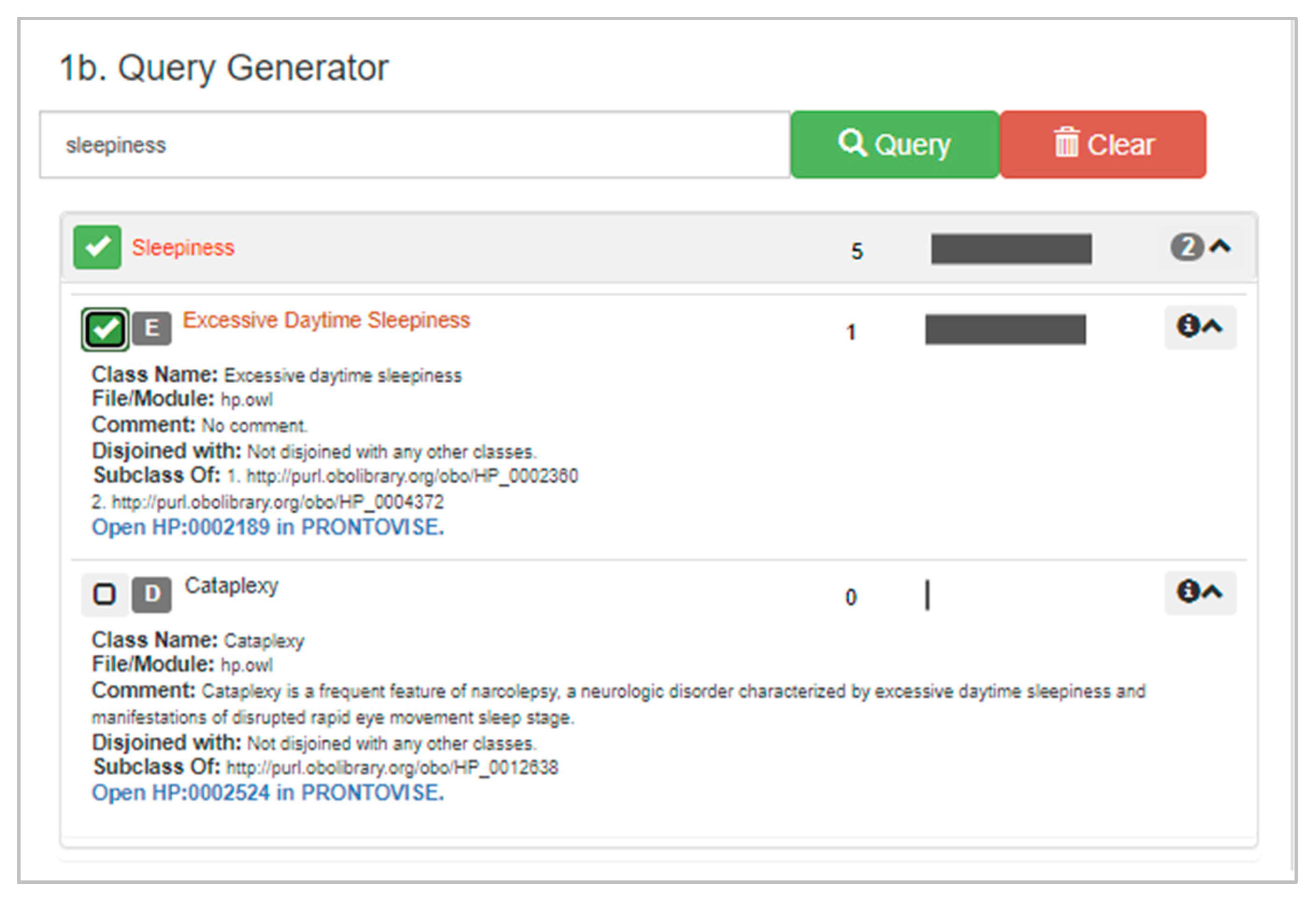The width and height of the screenshot is (1316, 901).
Task: Click the info icon in Cataplexy row
Action: [x=1187, y=592]
